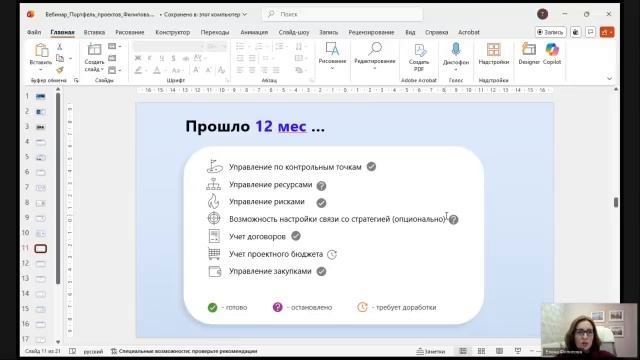
Task: Toggle center text alignment button
Action: [252, 70]
